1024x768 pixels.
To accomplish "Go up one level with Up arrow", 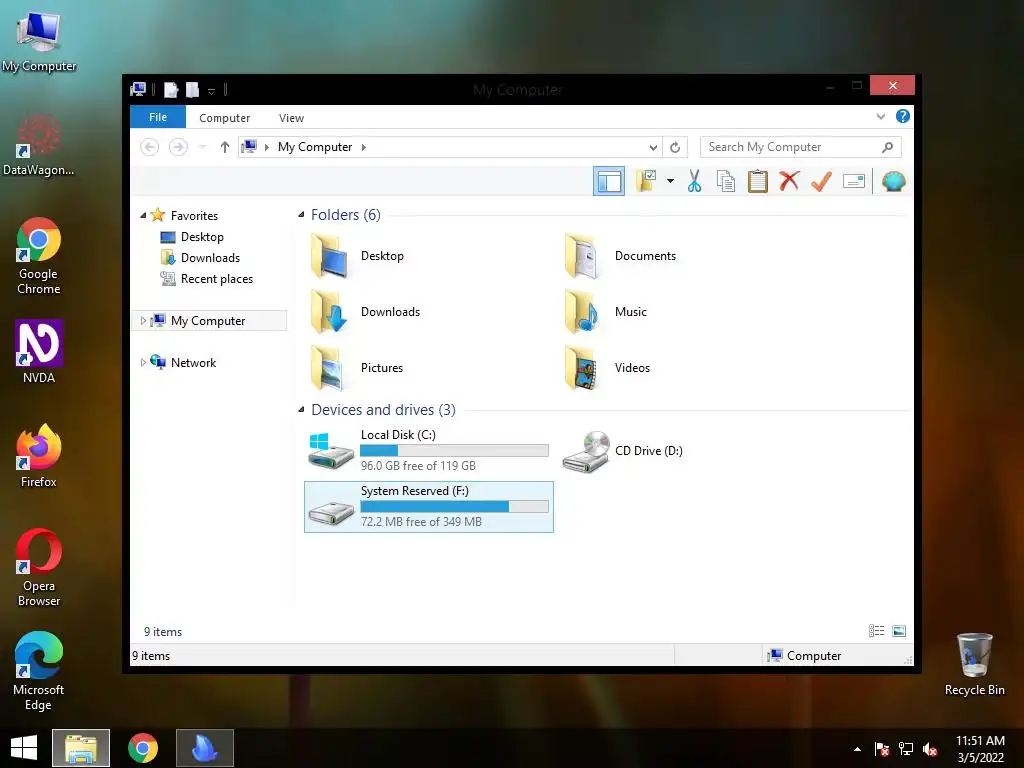I will pyautogui.click(x=225, y=147).
